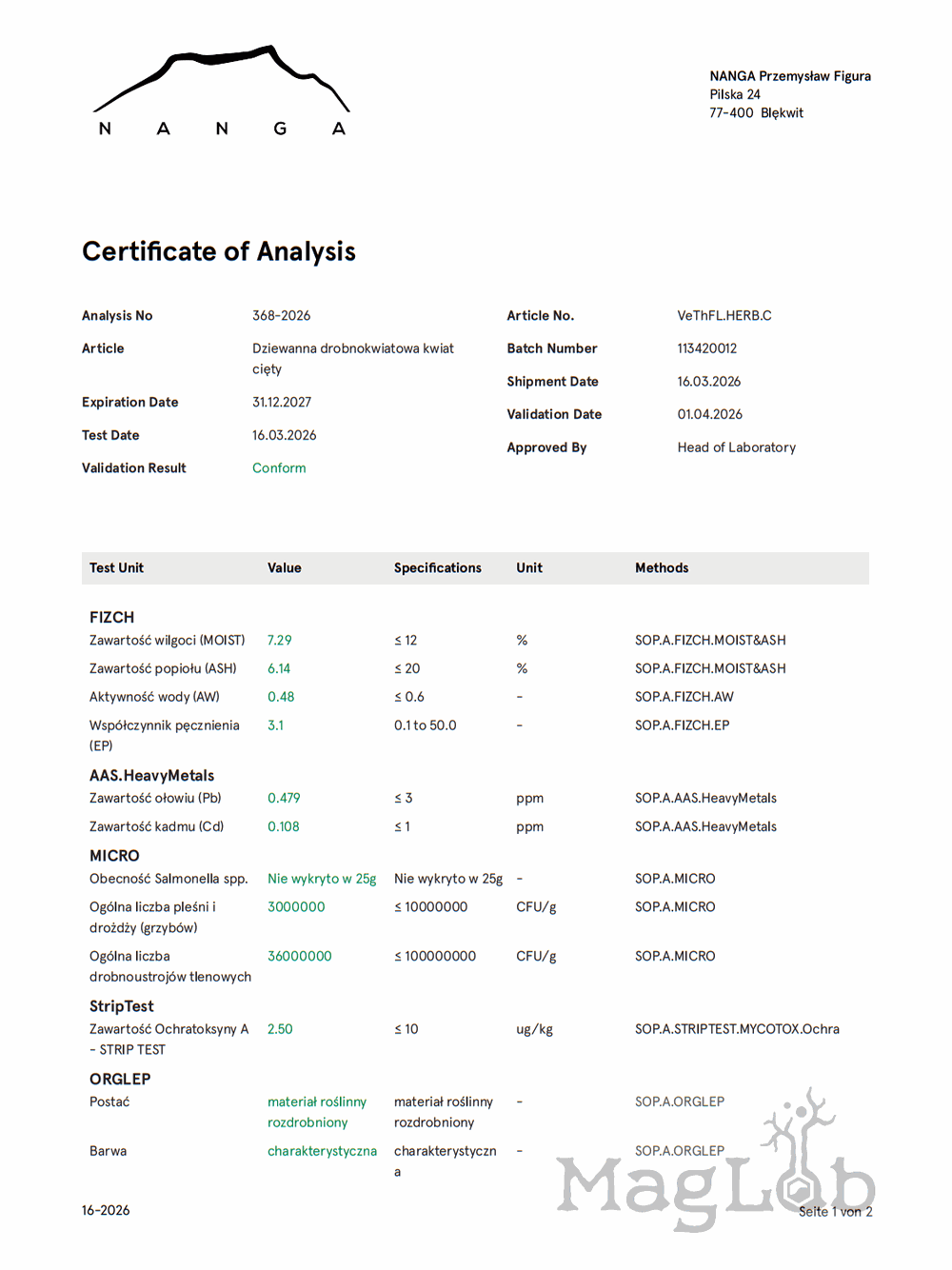
Task: Click footer reference 16-2026
Action: tap(106, 1210)
